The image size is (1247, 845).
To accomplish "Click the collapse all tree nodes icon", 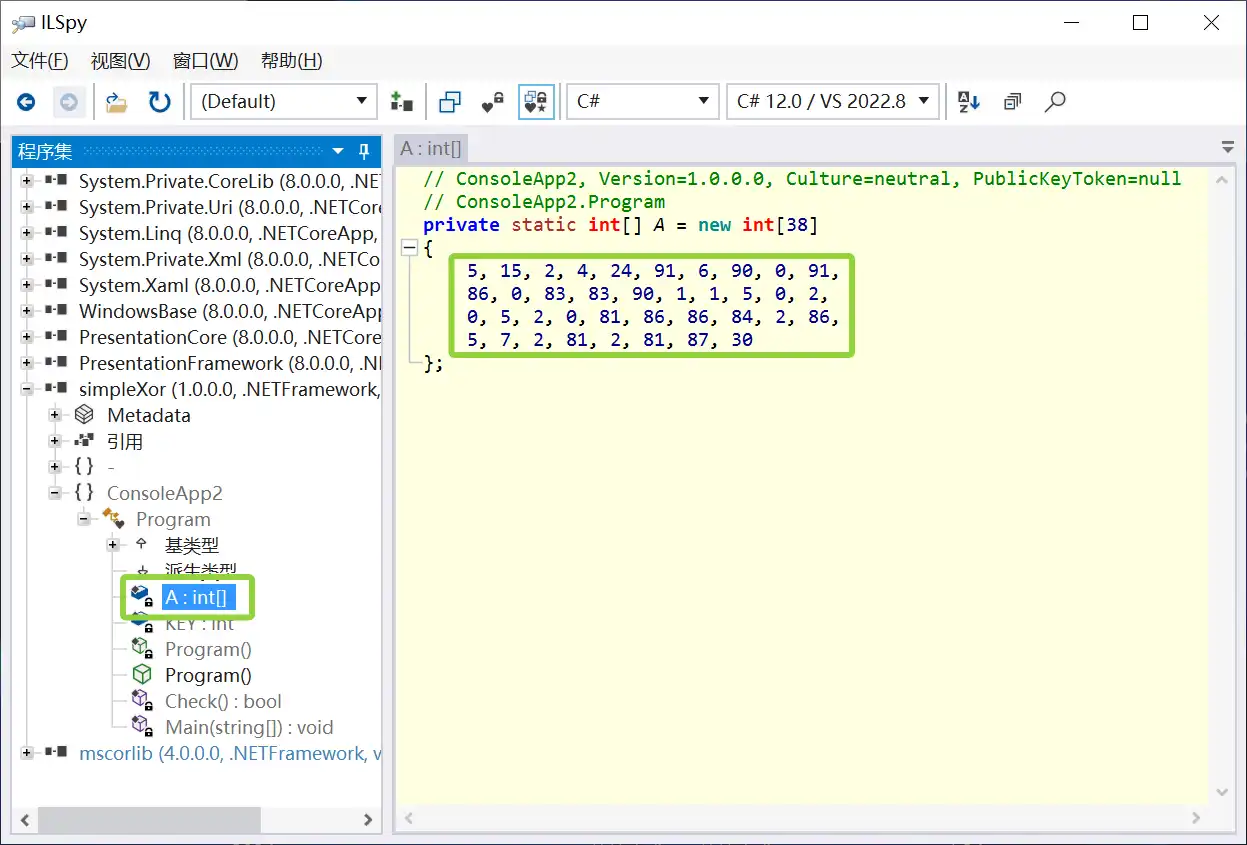I will tap(1013, 101).
